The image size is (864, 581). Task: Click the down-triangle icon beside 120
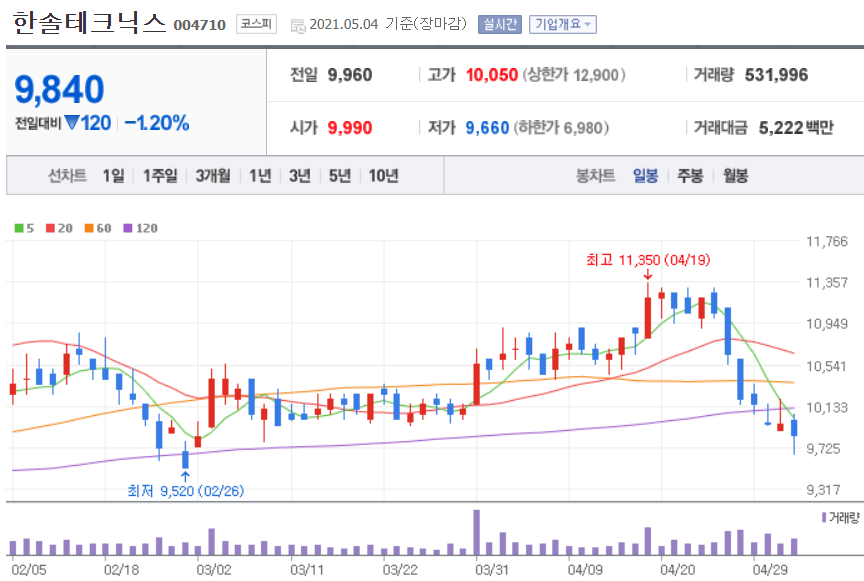72,122
